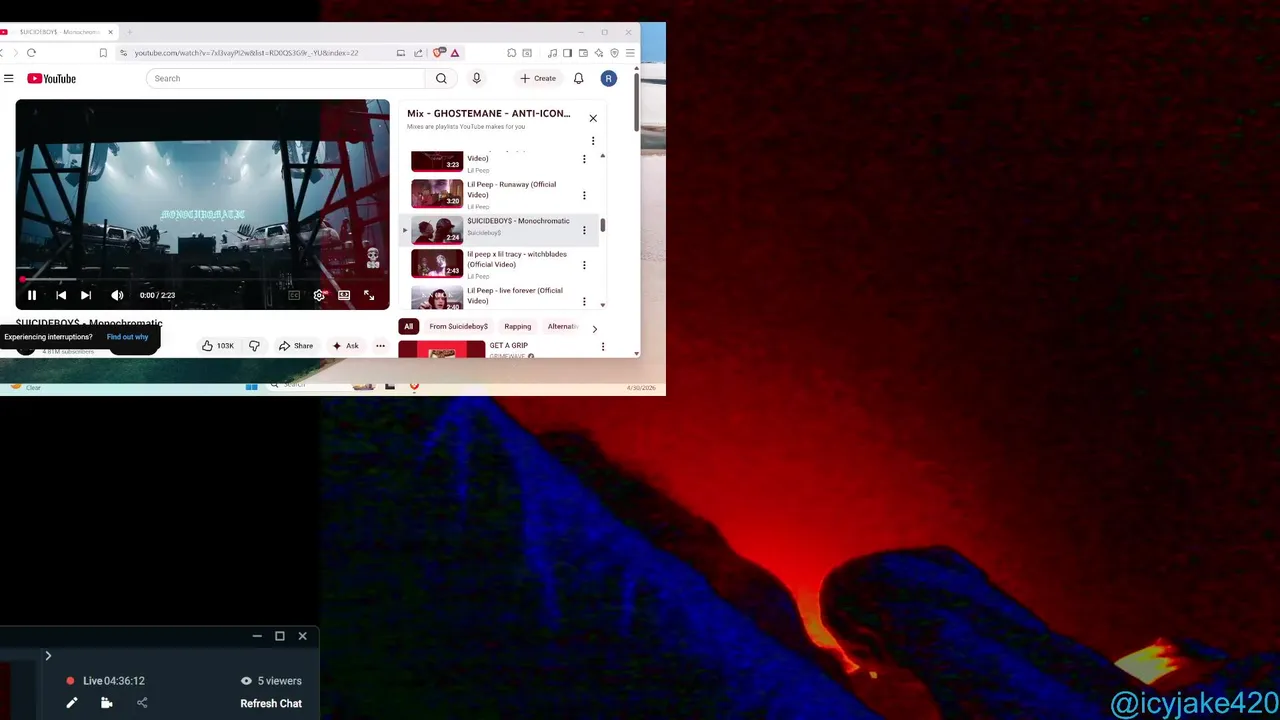
Task: Click the YouTube URL address bar
Action: [246, 53]
